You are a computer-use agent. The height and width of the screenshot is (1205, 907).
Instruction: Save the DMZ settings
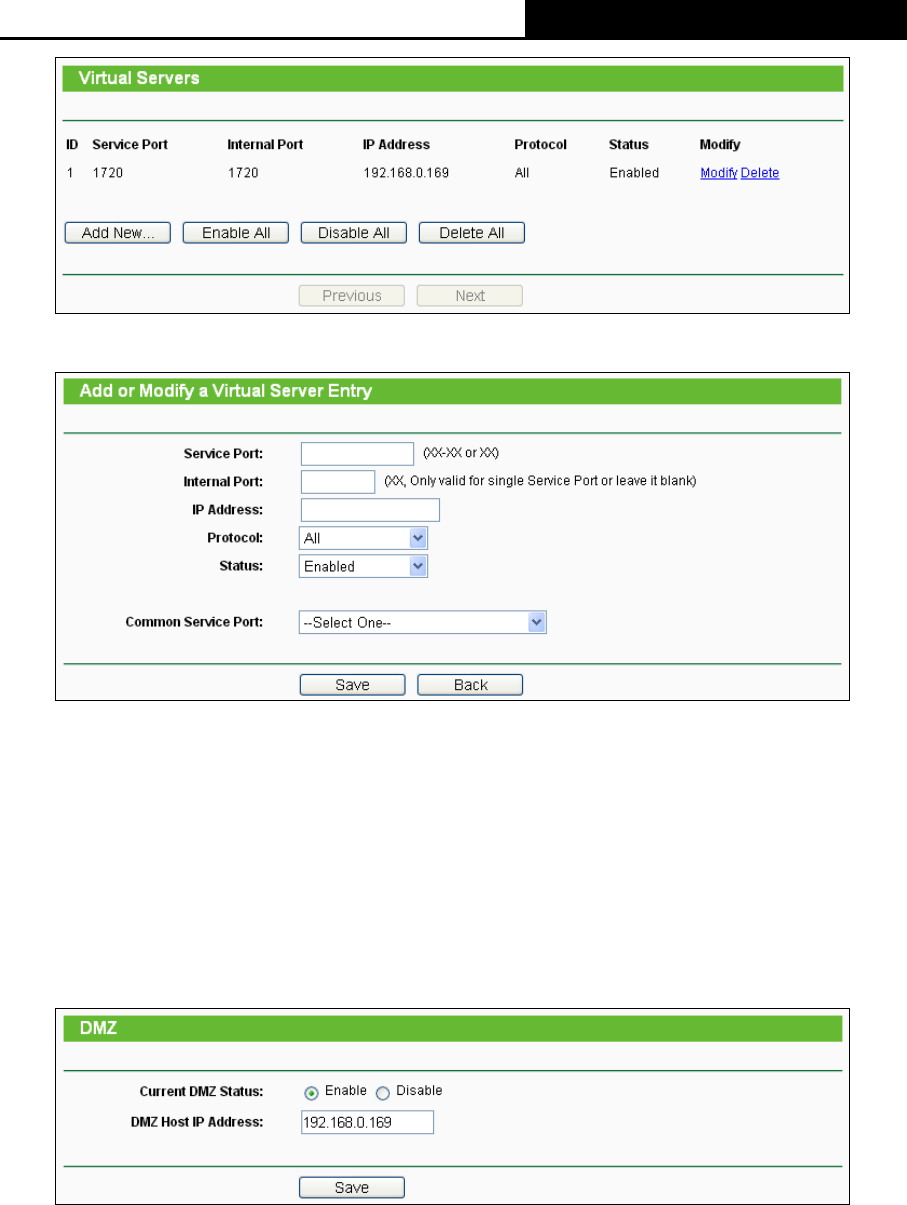(352, 1188)
